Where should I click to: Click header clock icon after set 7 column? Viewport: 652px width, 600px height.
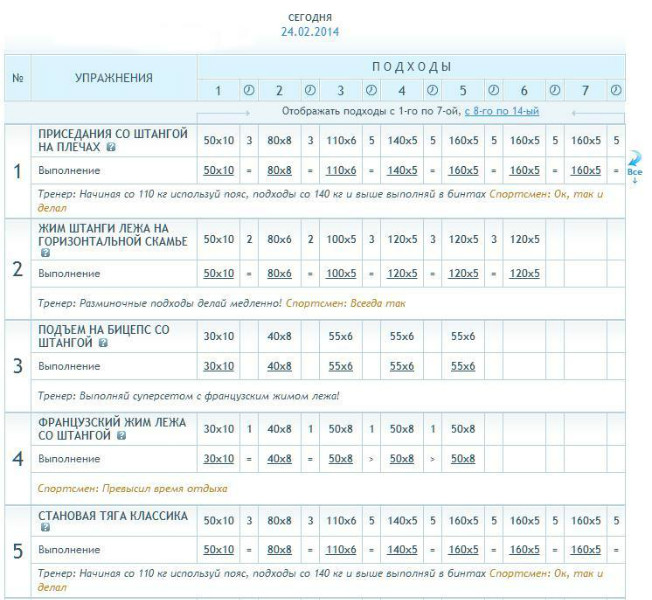pos(616,91)
